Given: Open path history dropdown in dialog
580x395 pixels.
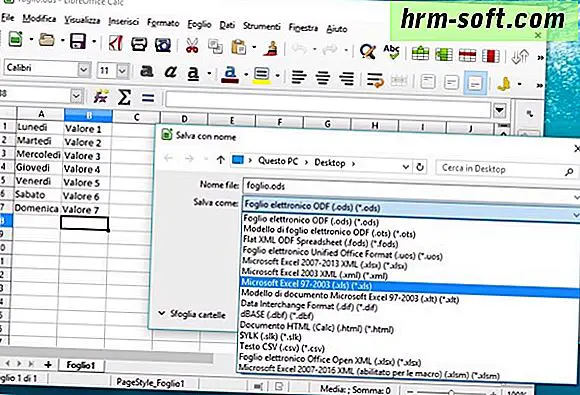Looking at the screenshot, I should click(406, 167).
